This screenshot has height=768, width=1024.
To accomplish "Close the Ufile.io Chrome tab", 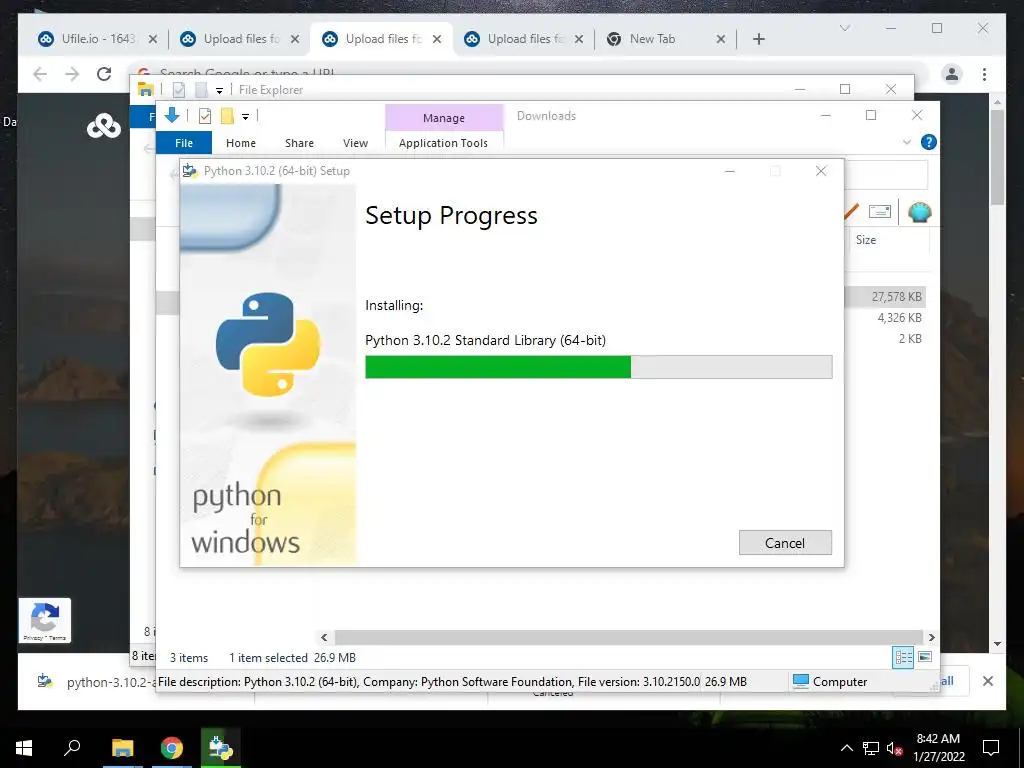I will coord(153,39).
